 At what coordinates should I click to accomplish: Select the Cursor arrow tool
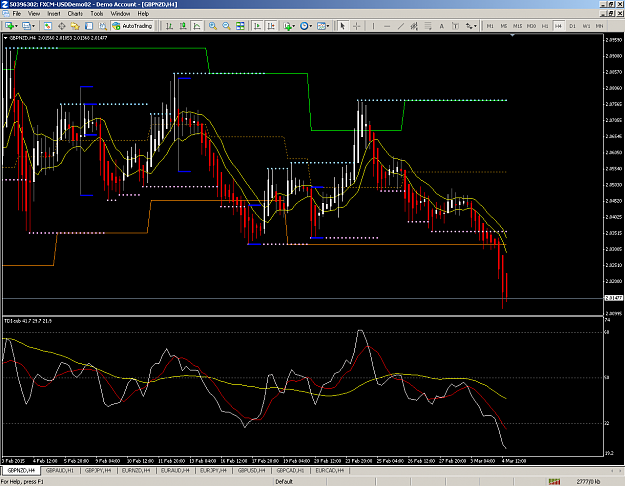click(342, 26)
